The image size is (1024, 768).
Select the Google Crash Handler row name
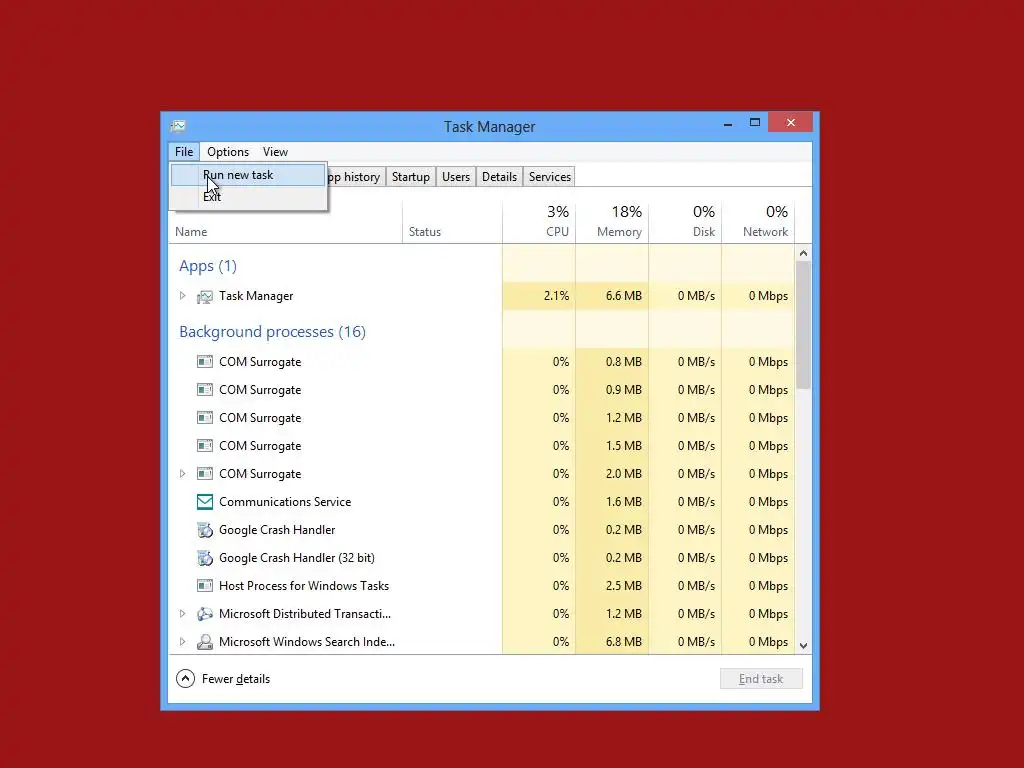click(x=277, y=530)
